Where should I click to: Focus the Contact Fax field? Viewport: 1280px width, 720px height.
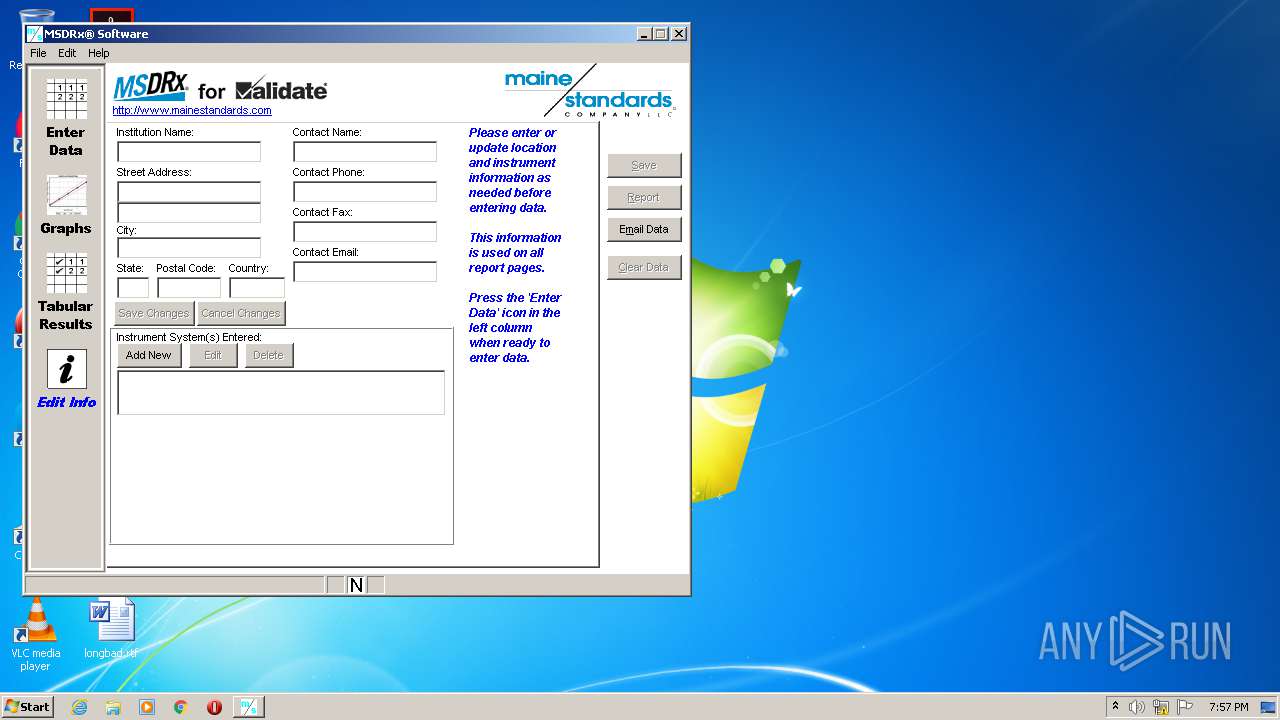tap(365, 232)
